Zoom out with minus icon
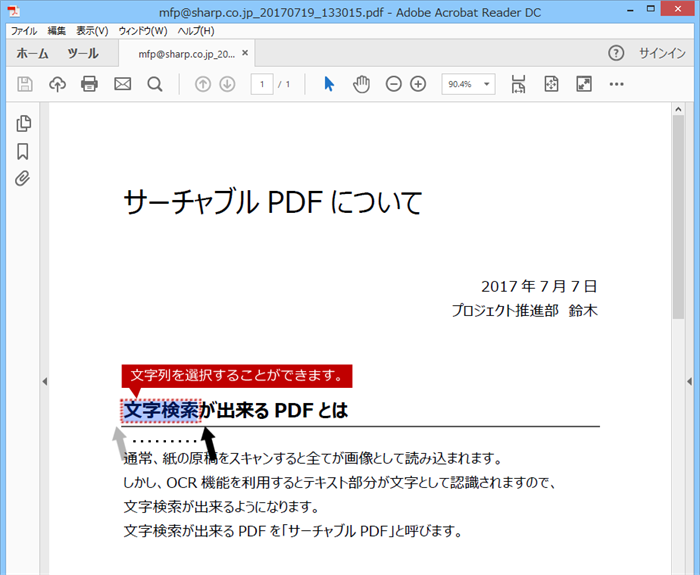700x575 pixels. pyautogui.click(x=393, y=84)
